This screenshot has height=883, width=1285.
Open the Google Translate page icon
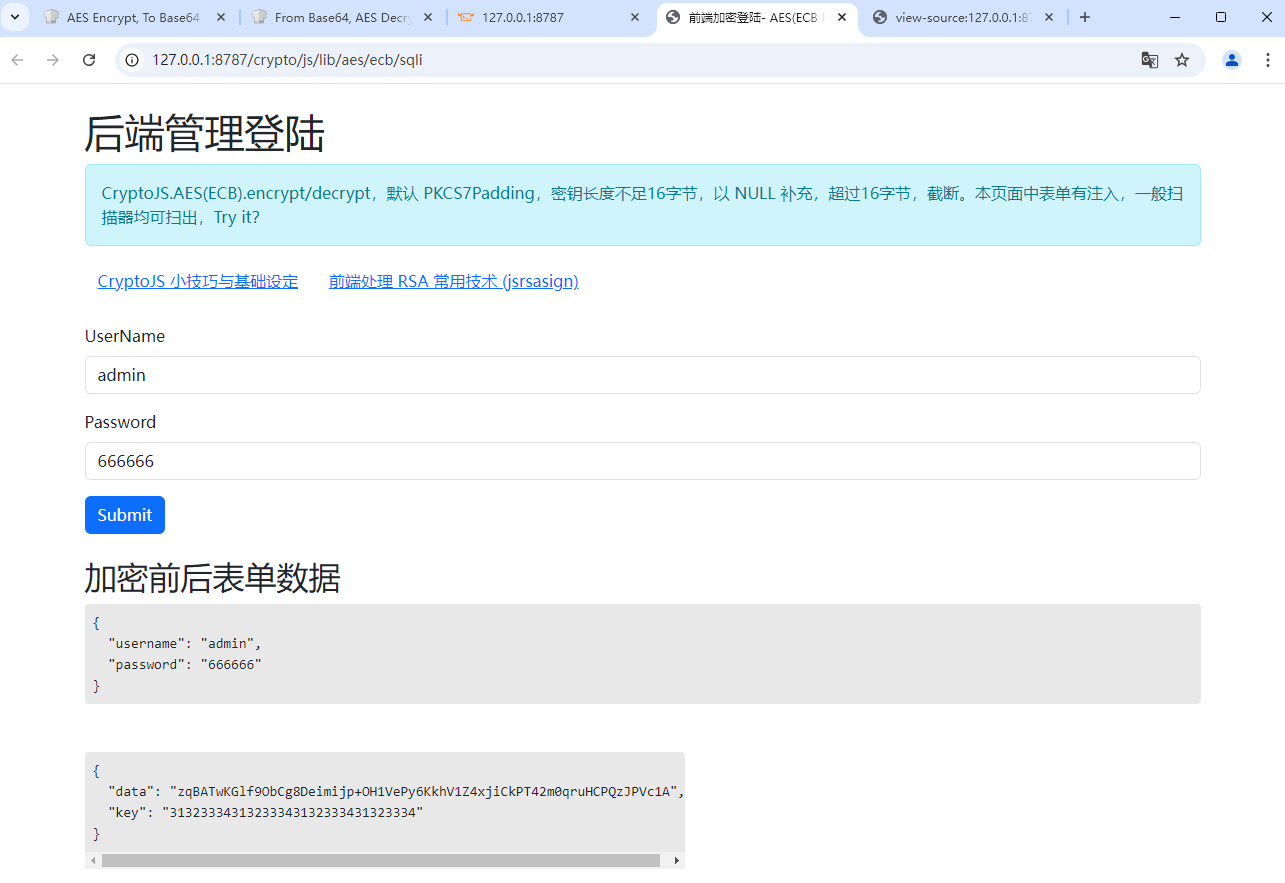pyautogui.click(x=1149, y=60)
